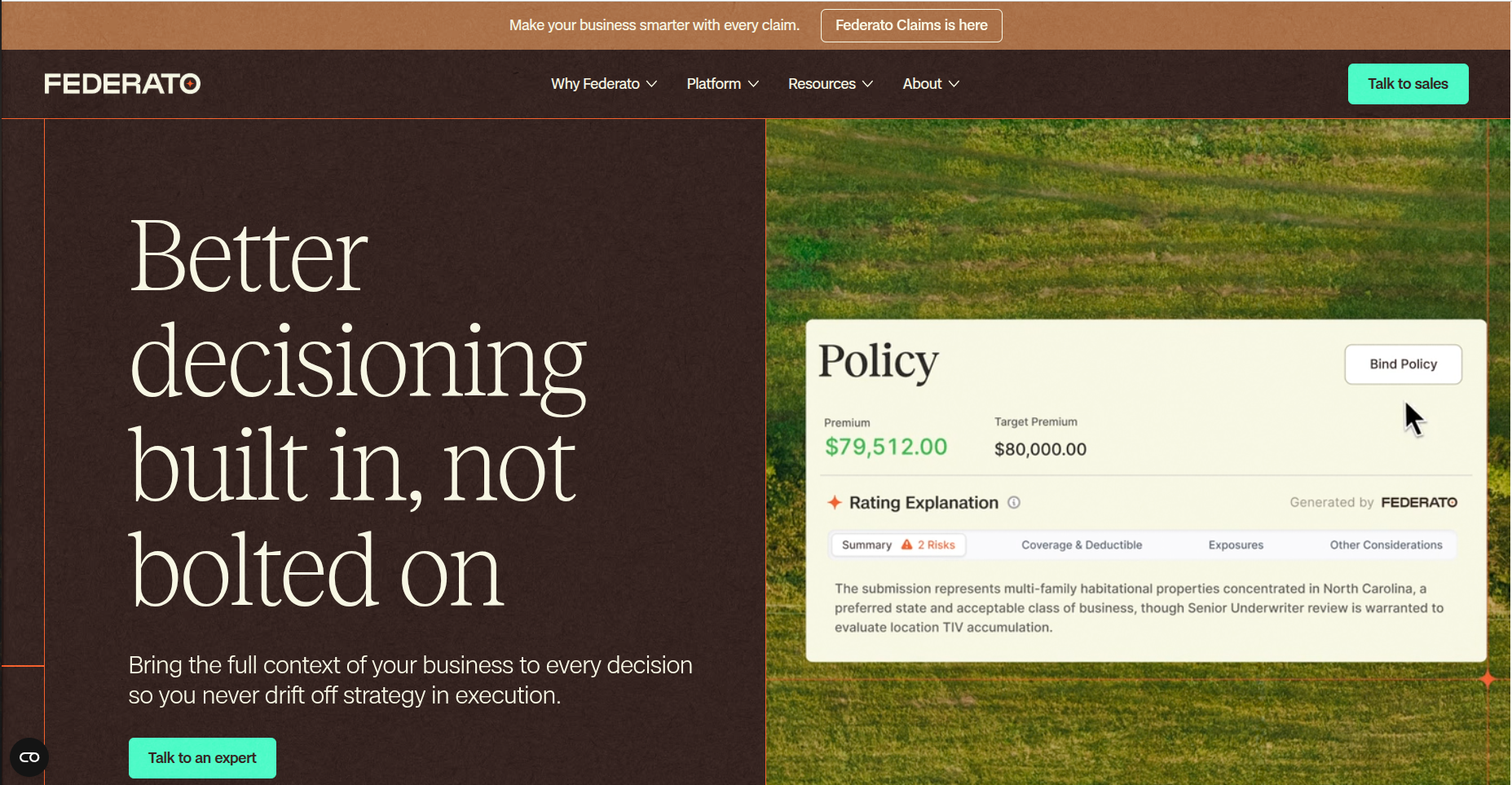The height and width of the screenshot is (785, 1512).
Task: Click the Talk to sales button
Action: click(x=1408, y=84)
